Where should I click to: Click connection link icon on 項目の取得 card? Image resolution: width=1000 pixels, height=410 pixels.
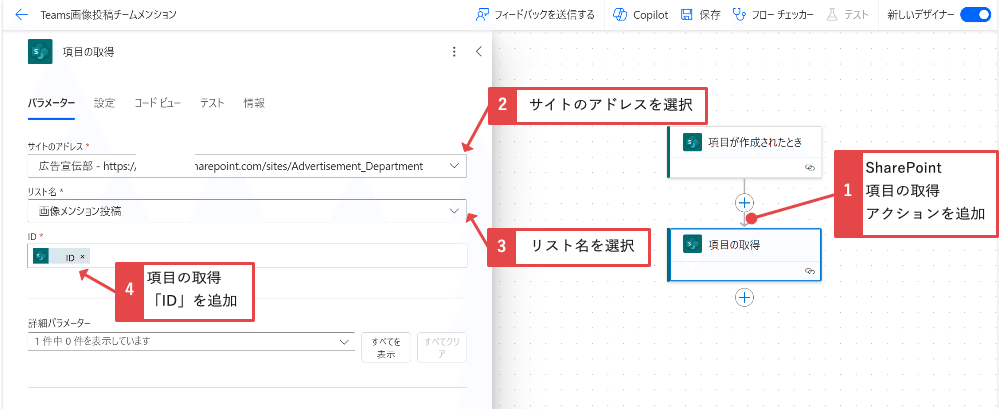coord(810,271)
